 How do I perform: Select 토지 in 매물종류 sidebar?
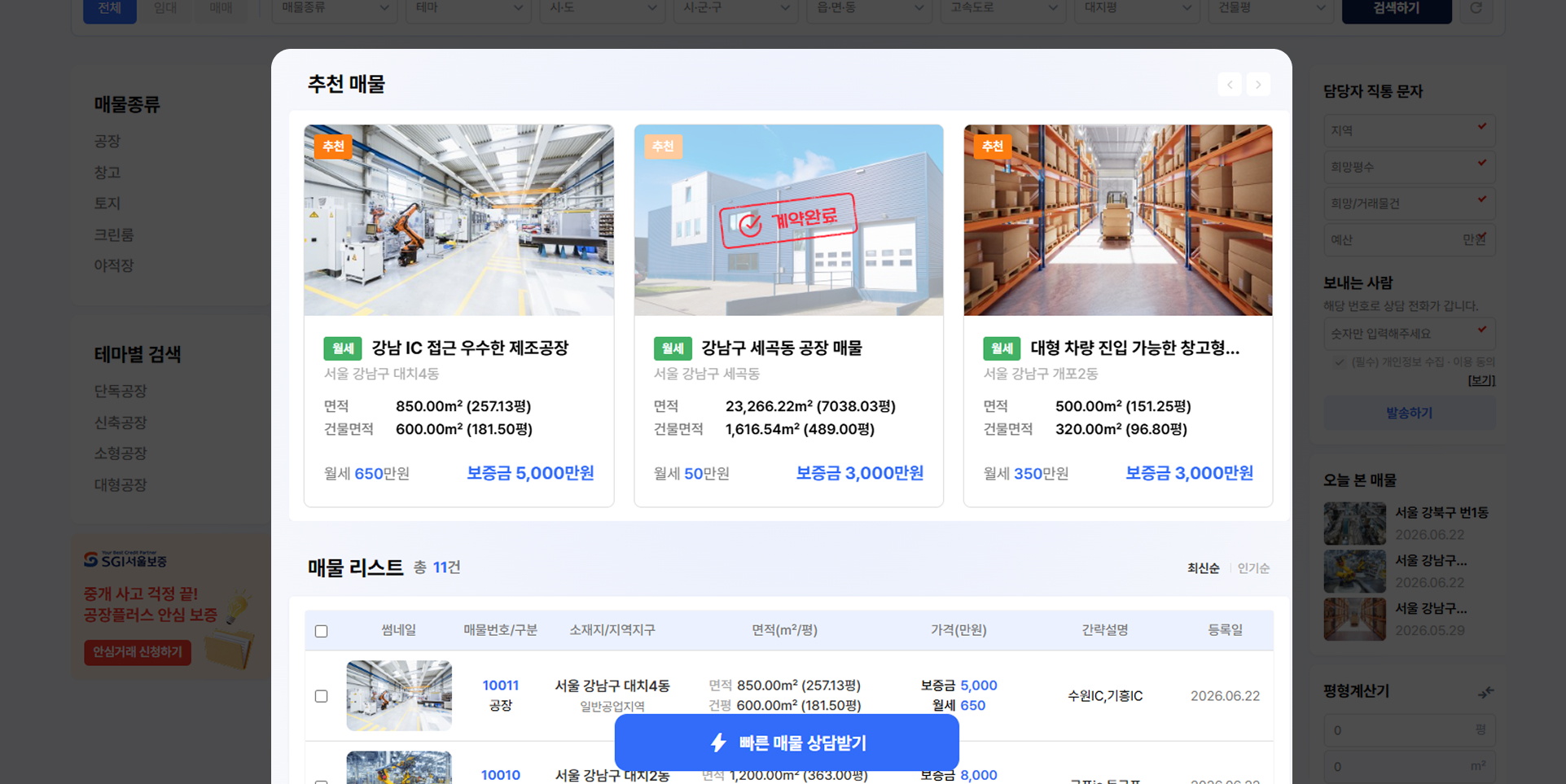(x=107, y=204)
